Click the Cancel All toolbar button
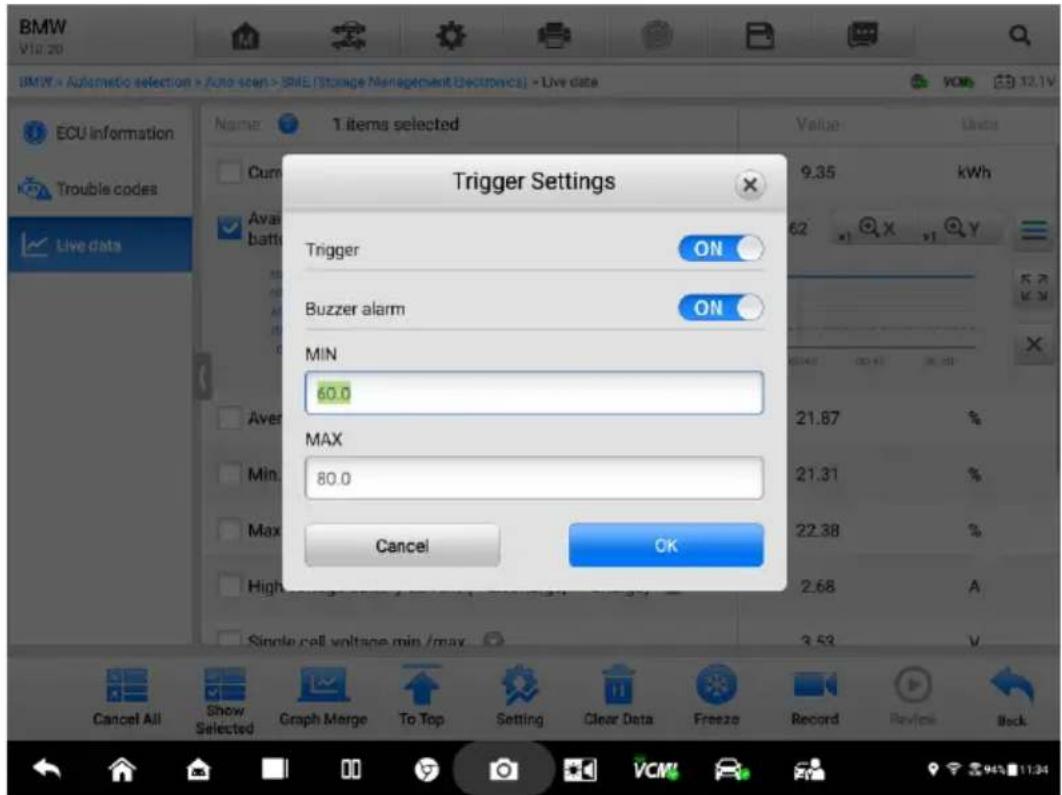Viewport: 1062px width, 795px height. pos(127,697)
